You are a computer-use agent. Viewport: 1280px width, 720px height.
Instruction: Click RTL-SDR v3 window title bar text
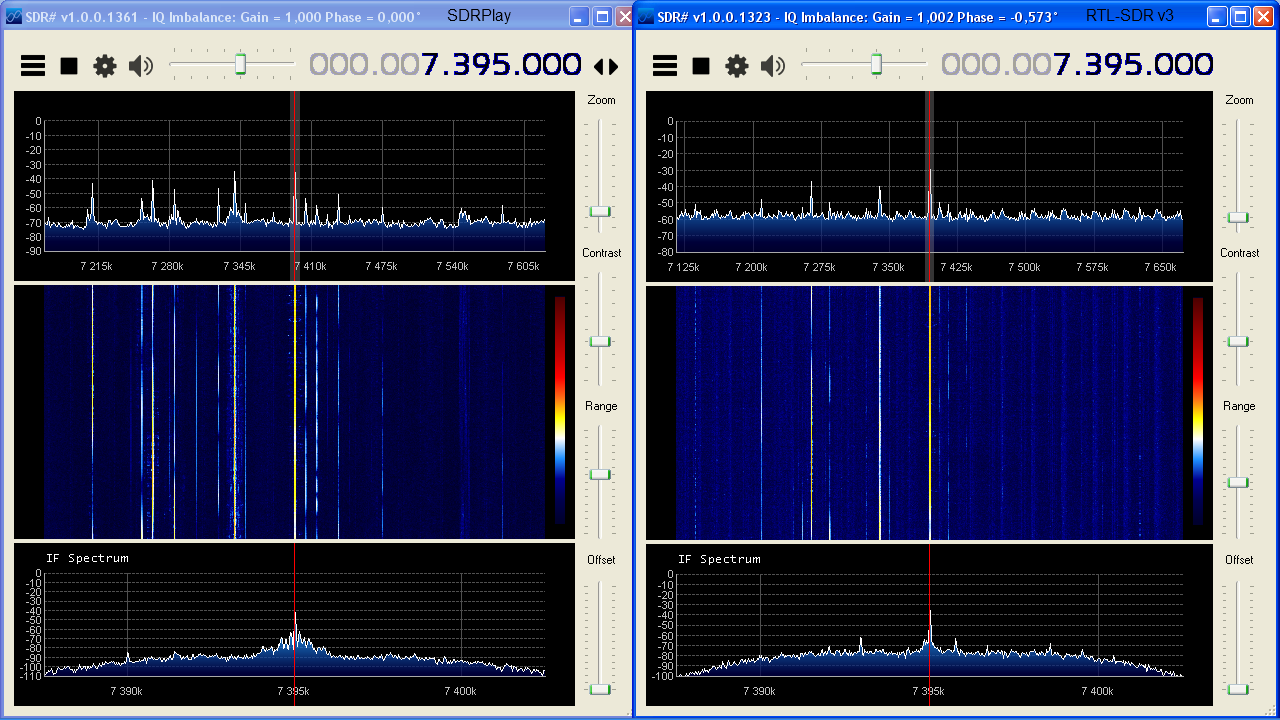[x=857, y=17]
